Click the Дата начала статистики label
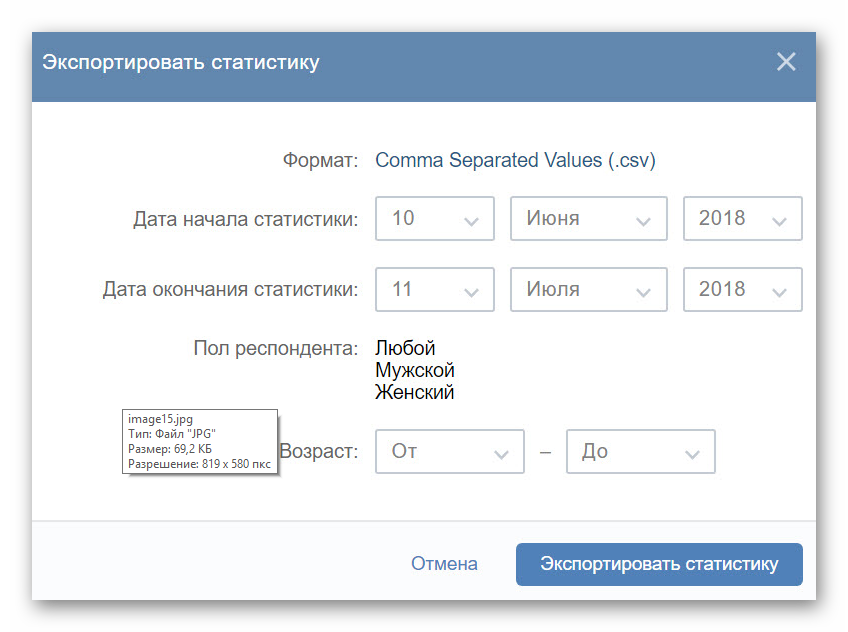This screenshot has height=632, width=848. coord(245,219)
